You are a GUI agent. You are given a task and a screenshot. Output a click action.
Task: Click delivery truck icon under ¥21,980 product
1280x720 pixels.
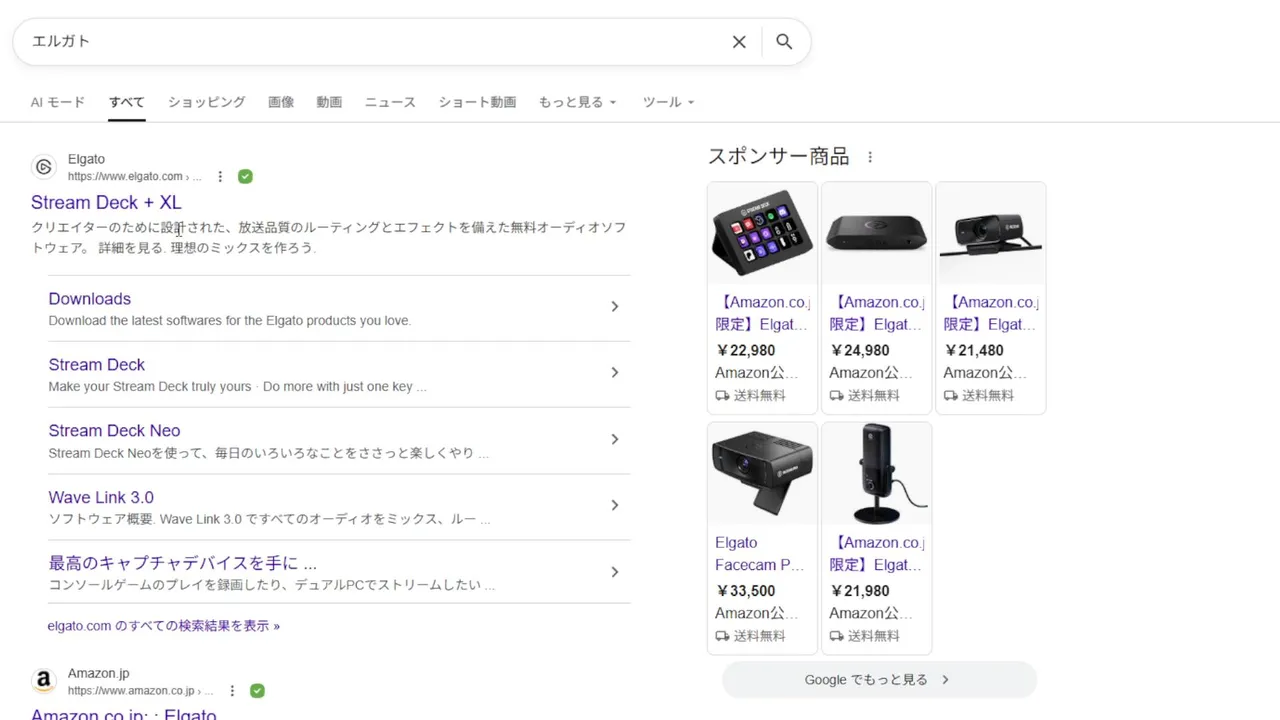coord(836,636)
